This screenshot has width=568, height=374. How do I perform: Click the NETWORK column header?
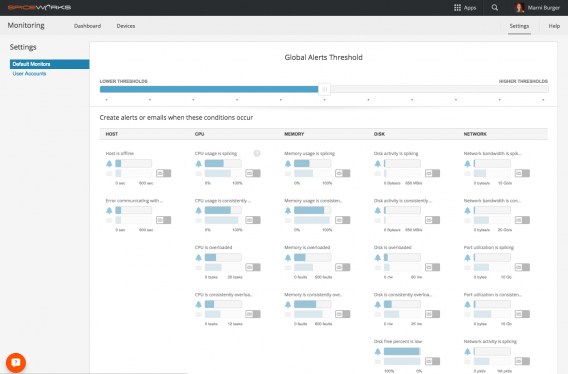475,134
